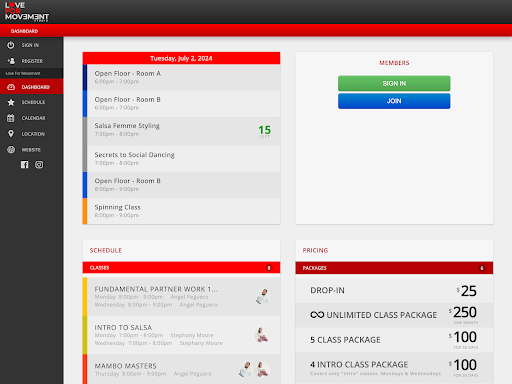
Task: Click the Website globe icon
Action: pos(11,150)
